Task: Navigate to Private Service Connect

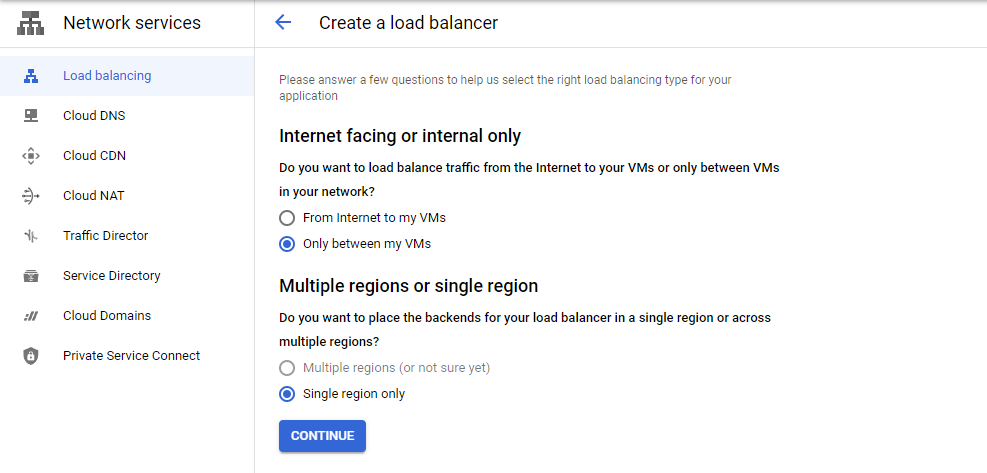Action: coord(127,355)
